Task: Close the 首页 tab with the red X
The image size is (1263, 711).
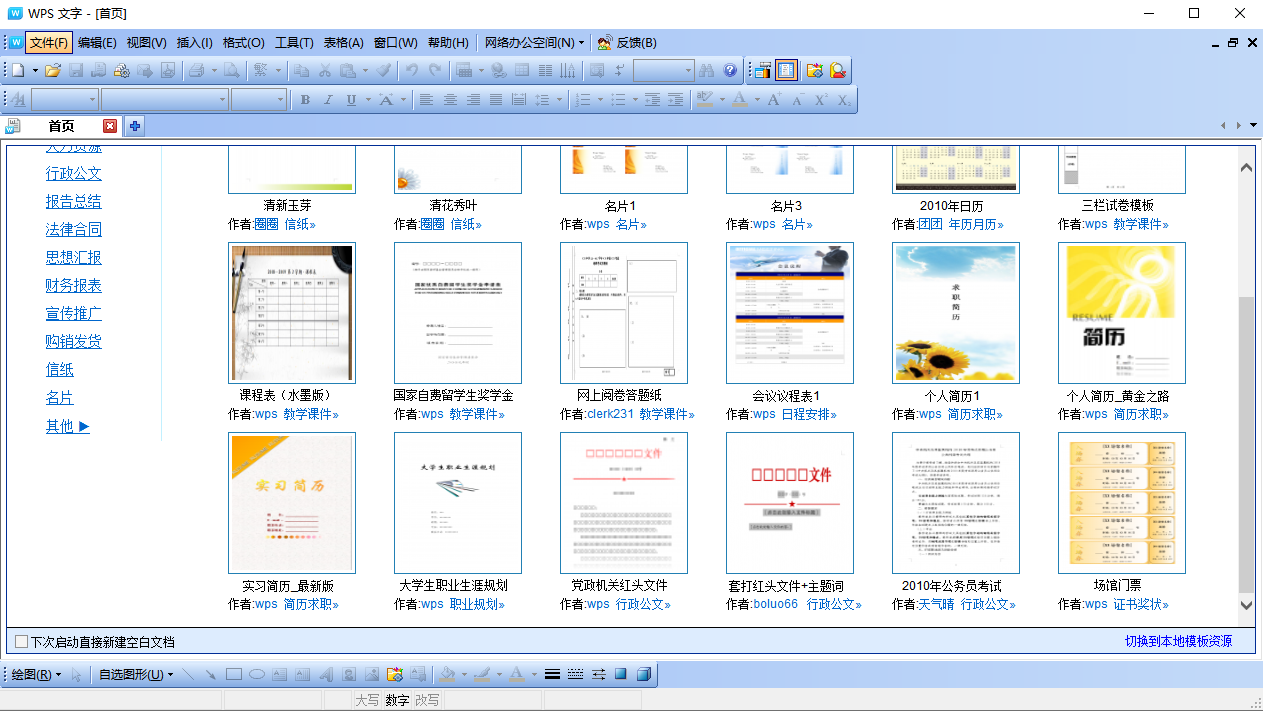Action: 110,126
